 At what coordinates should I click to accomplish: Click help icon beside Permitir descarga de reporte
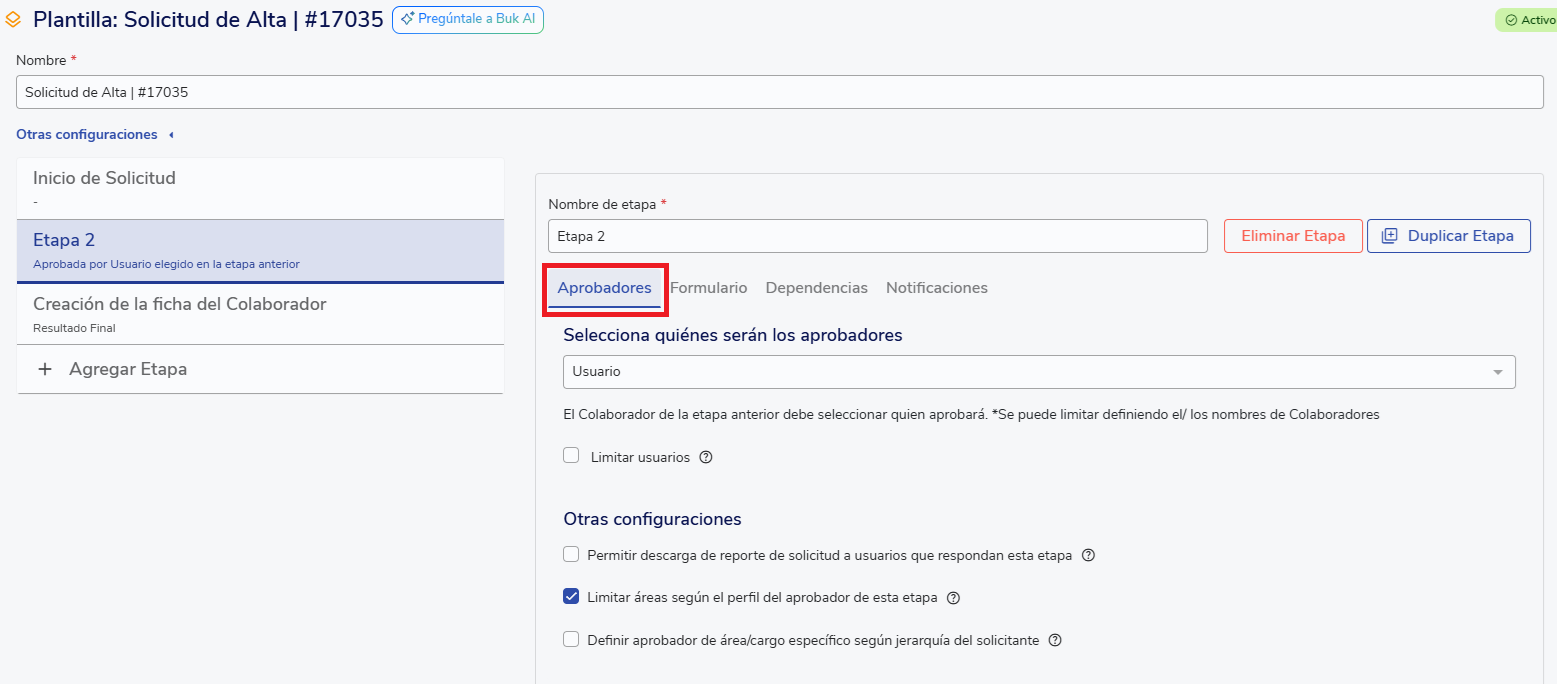pos(1089,555)
